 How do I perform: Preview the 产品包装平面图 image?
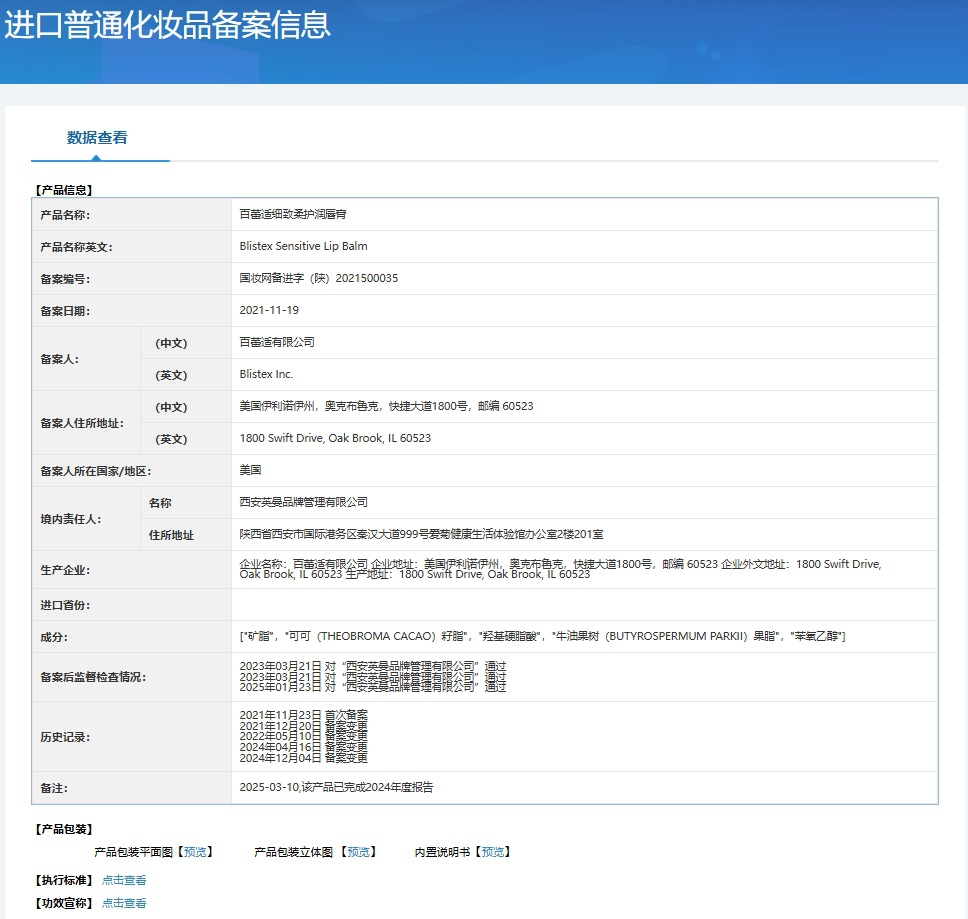click(196, 852)
